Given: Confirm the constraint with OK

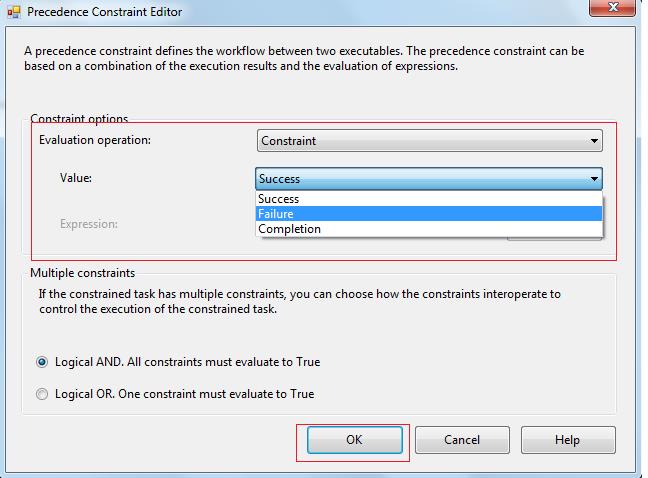Looking at the screenshot, I should click(354, 440).
